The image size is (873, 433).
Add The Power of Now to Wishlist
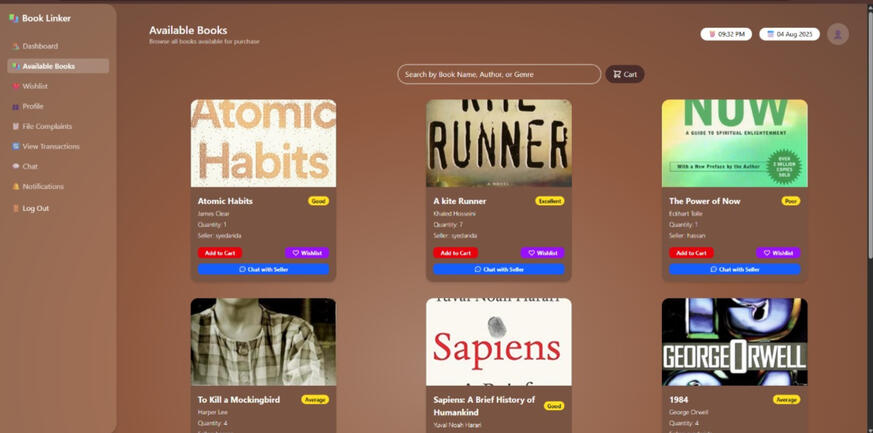pyautogui.click(x=778, y=253)
